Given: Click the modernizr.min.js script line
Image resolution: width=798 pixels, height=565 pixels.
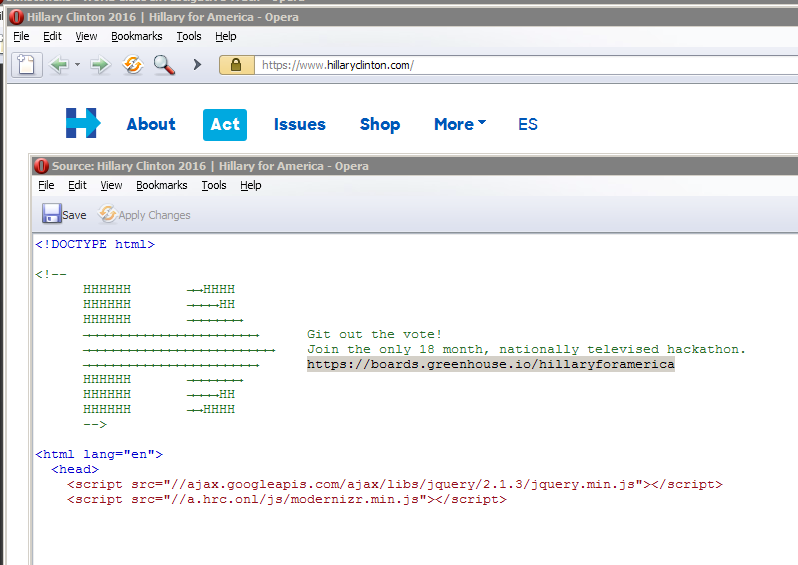Looking at the screenshot, I should (287, 499).
